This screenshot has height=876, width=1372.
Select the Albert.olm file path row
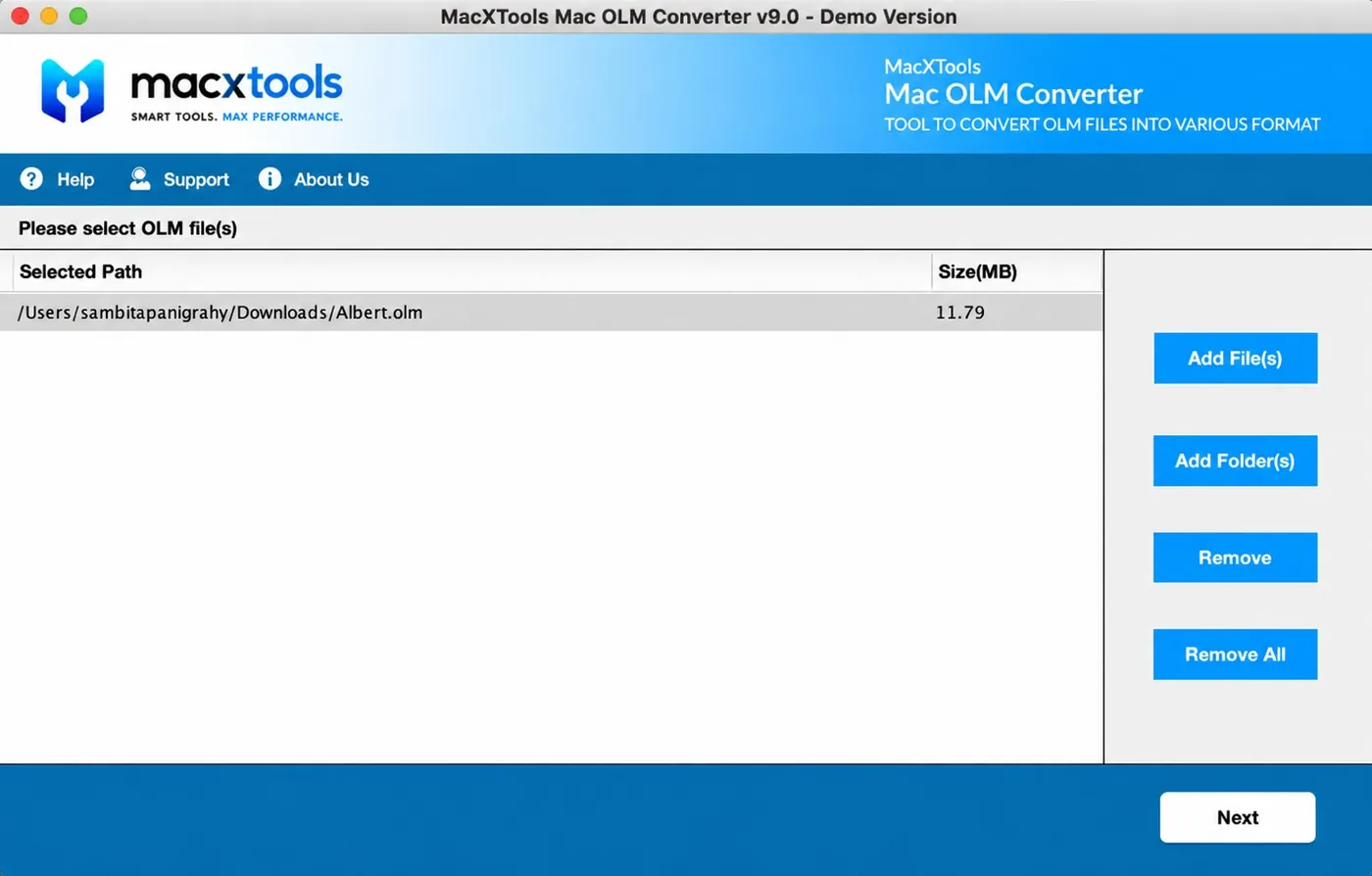pos(551,313)
